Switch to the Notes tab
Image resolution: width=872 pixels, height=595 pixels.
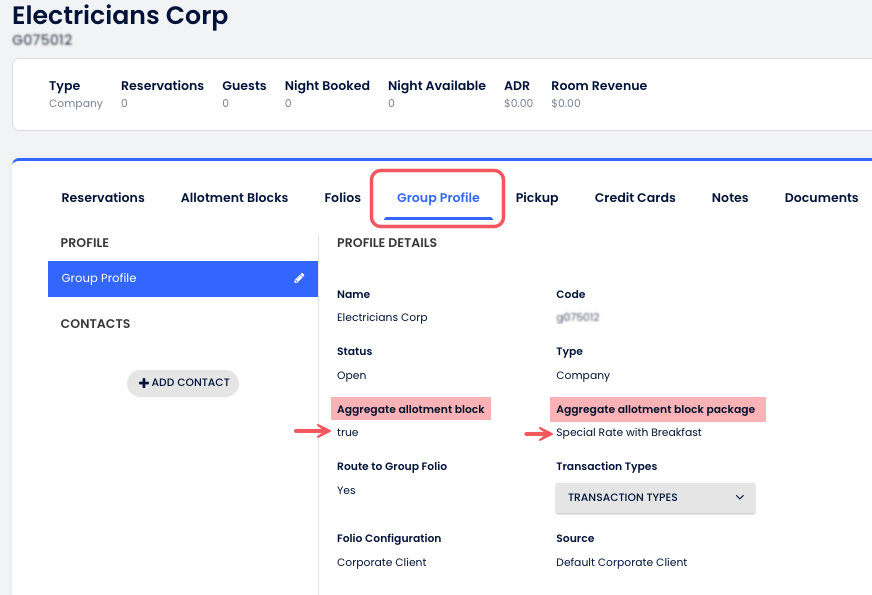(x=730, y=198)
